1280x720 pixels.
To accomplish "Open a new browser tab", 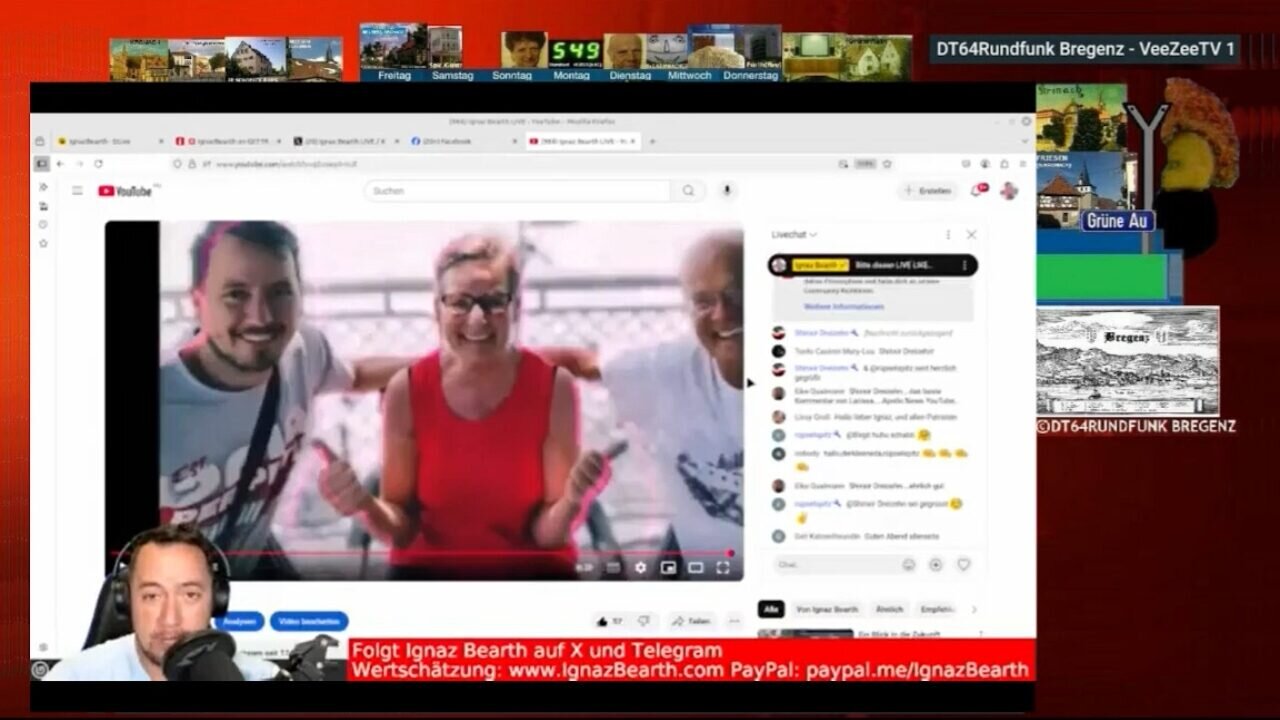I will [x=652, y=141].
